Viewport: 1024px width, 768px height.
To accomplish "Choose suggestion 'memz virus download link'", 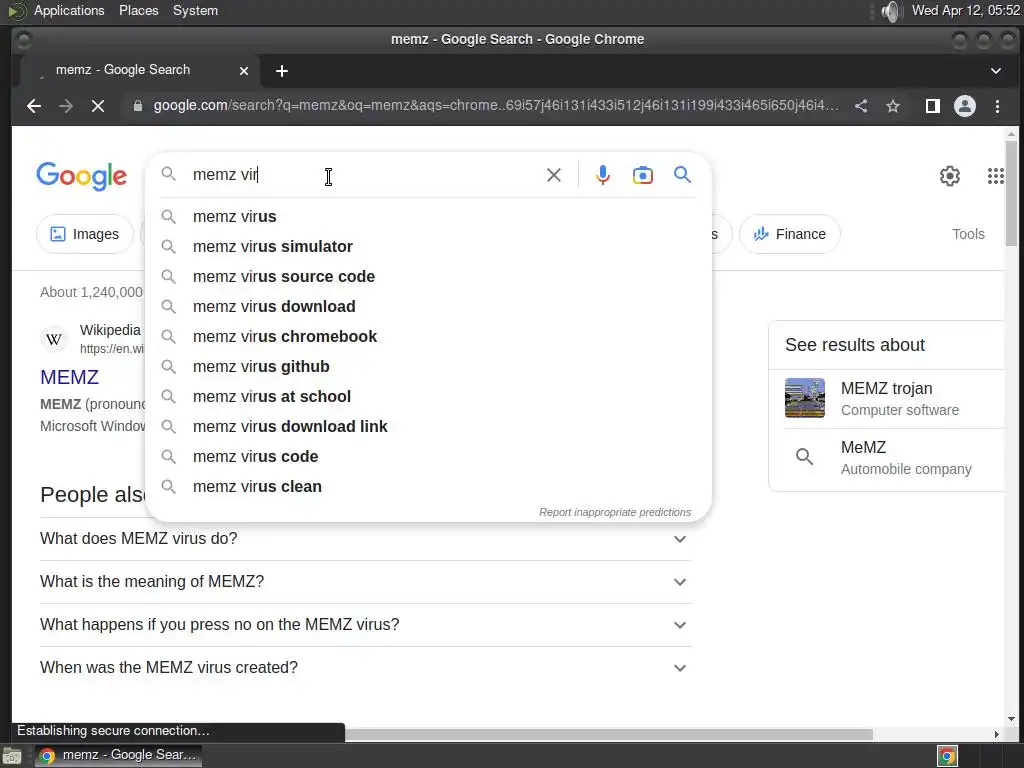I will tap(428, 427).
